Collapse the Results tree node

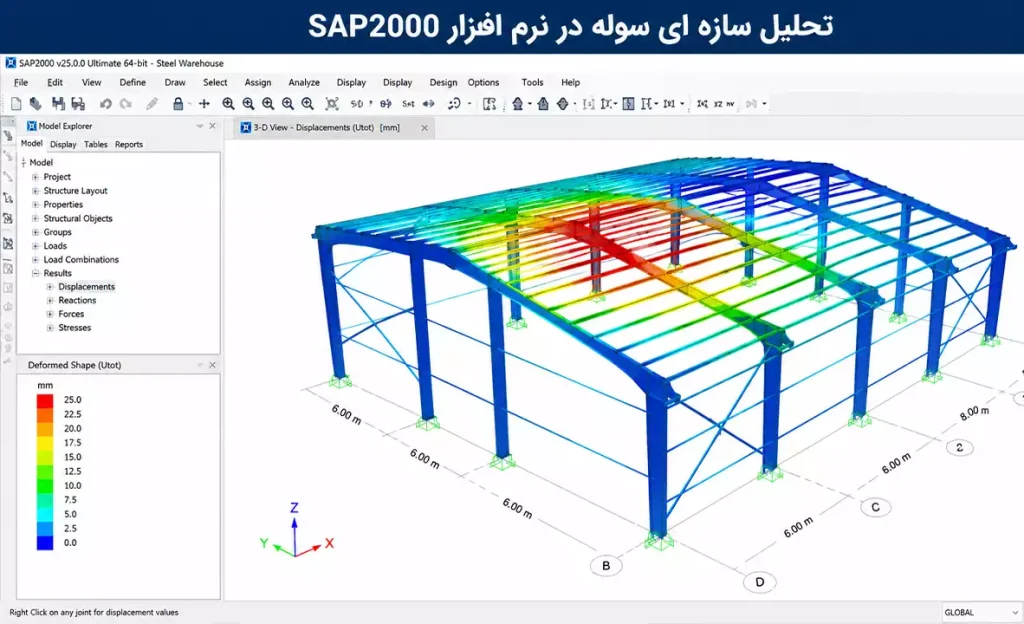click(x=35, y=273)
